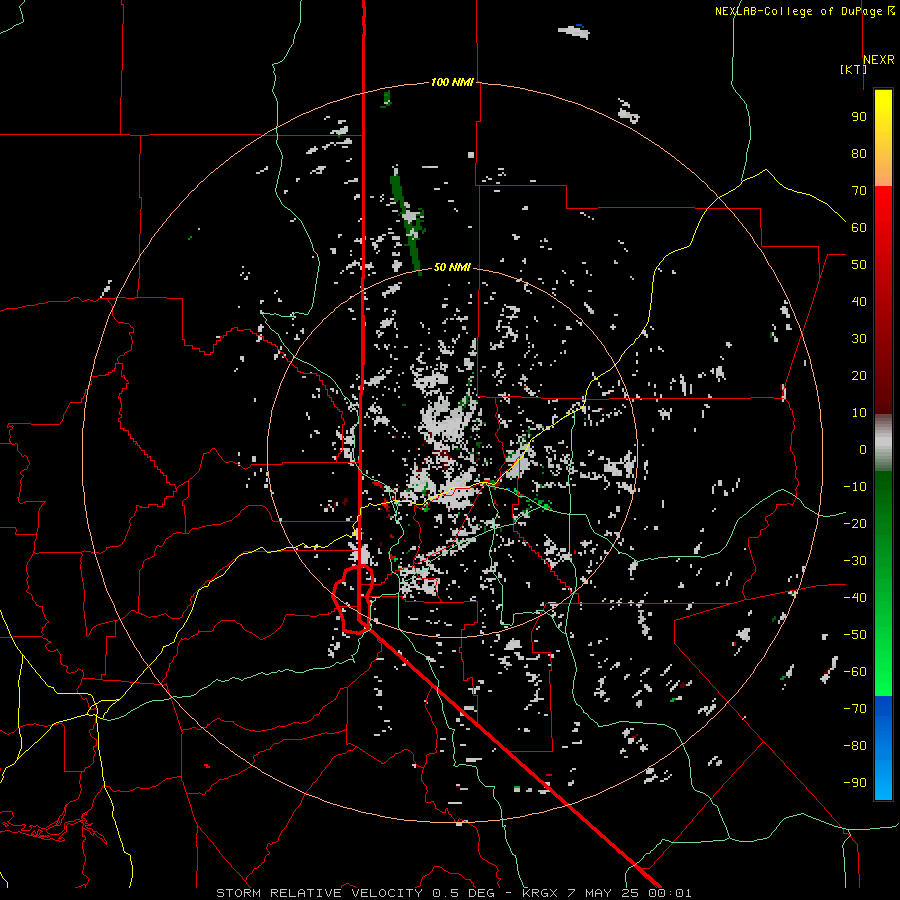Click the 10 value on velocity scale

pos(859,413)
